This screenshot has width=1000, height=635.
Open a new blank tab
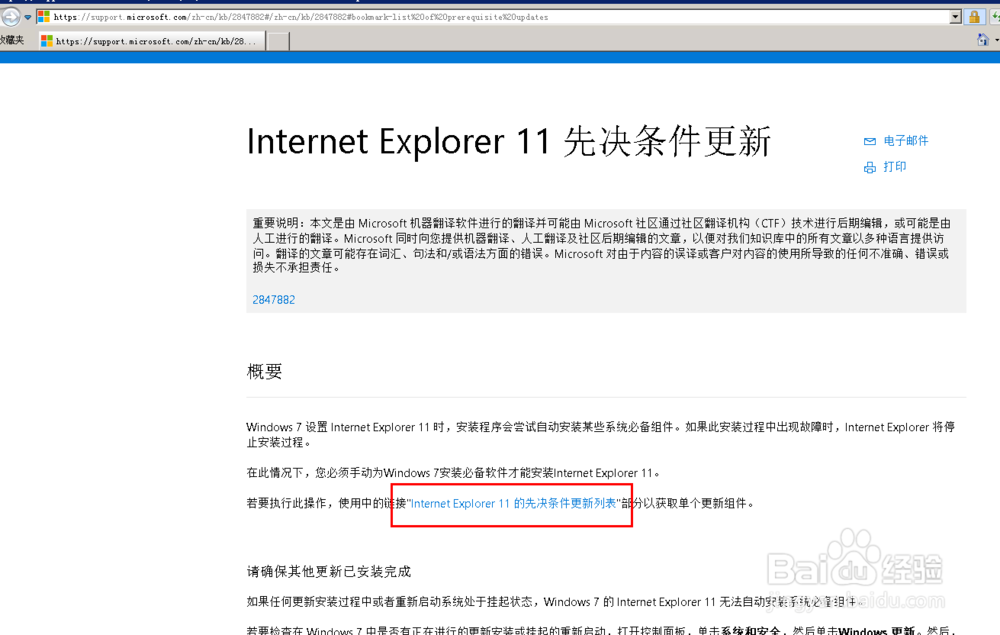277,41
